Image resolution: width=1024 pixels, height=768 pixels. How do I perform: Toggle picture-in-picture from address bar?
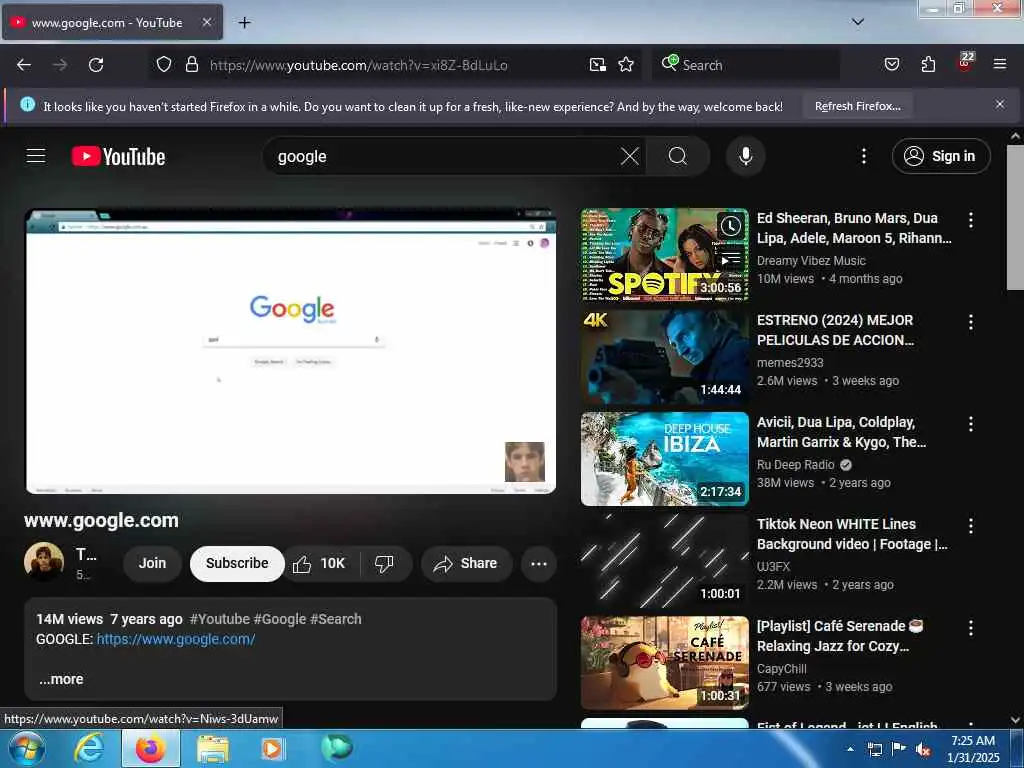click(x=598, y=65)
